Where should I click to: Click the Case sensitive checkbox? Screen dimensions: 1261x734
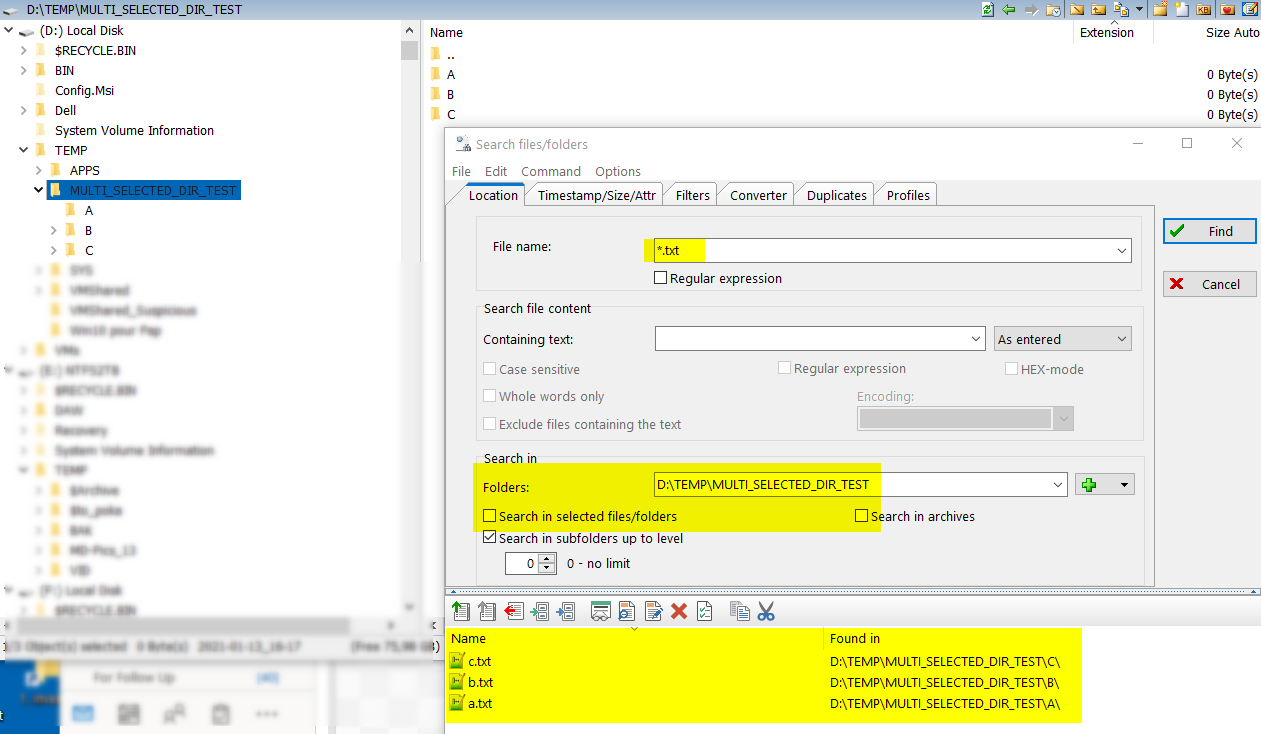[x=489, y=369]
